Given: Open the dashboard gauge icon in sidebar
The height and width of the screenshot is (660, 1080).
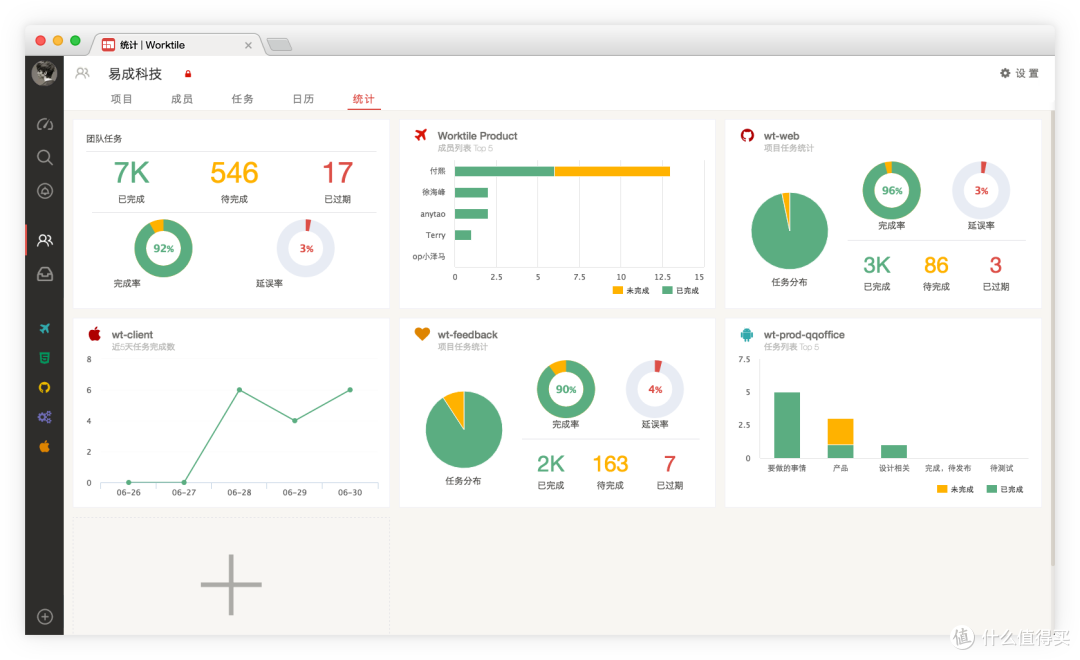Looking at the screenshot, I should 45,125.
